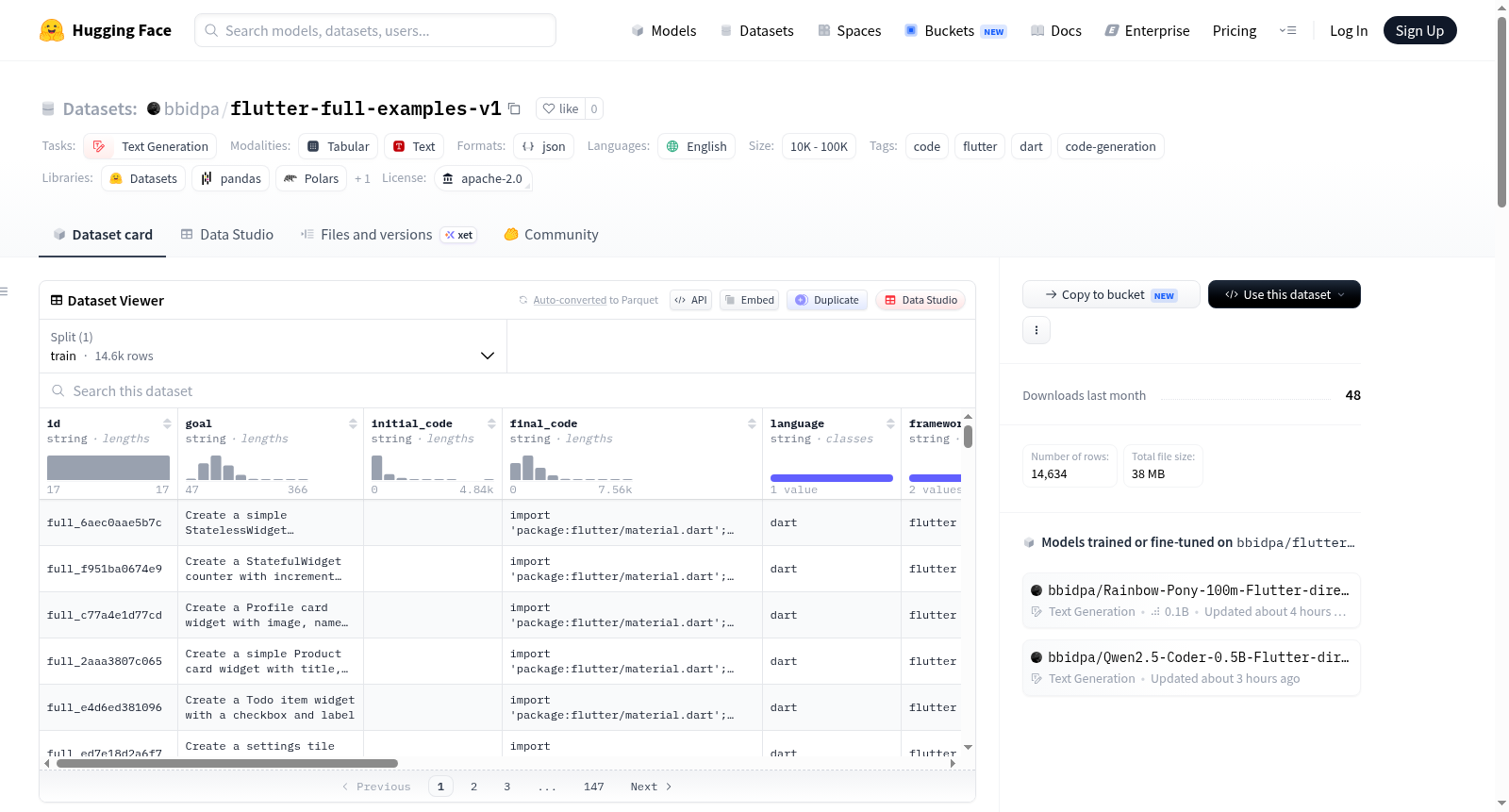Sort the initial_code column with its sort icon

(x=491, y=423)
